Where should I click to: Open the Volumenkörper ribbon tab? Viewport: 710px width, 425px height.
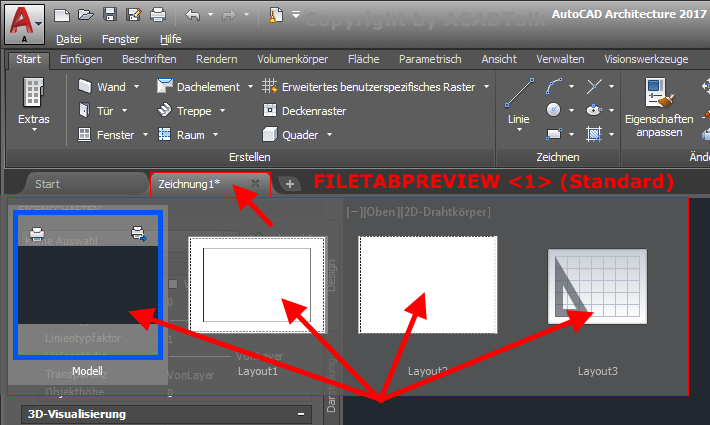[x=293, y=59]
